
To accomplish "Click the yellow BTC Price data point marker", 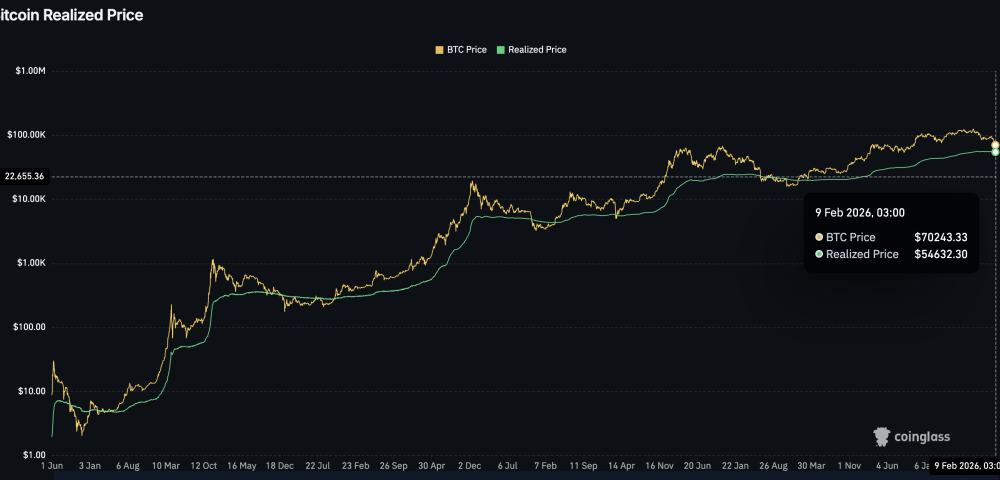I will pyautogui.click(x=995, y=145).
